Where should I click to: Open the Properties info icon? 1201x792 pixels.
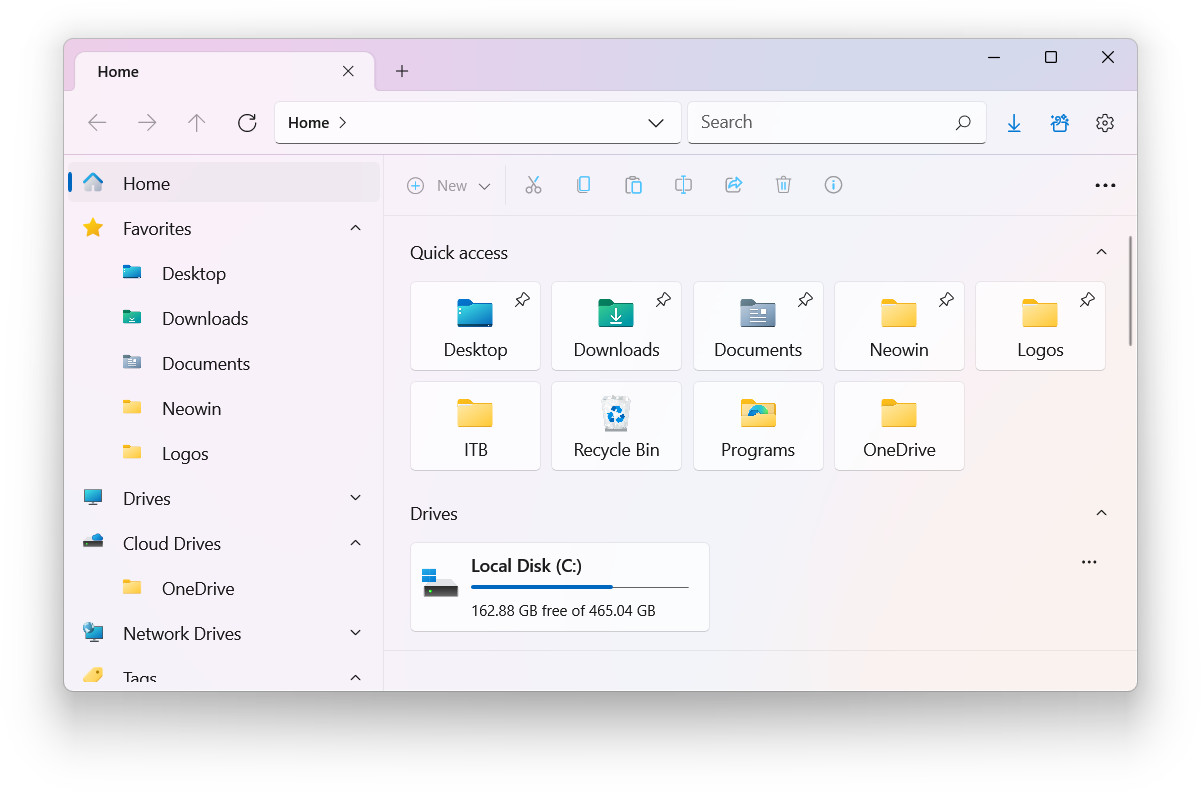coord(833,185)
